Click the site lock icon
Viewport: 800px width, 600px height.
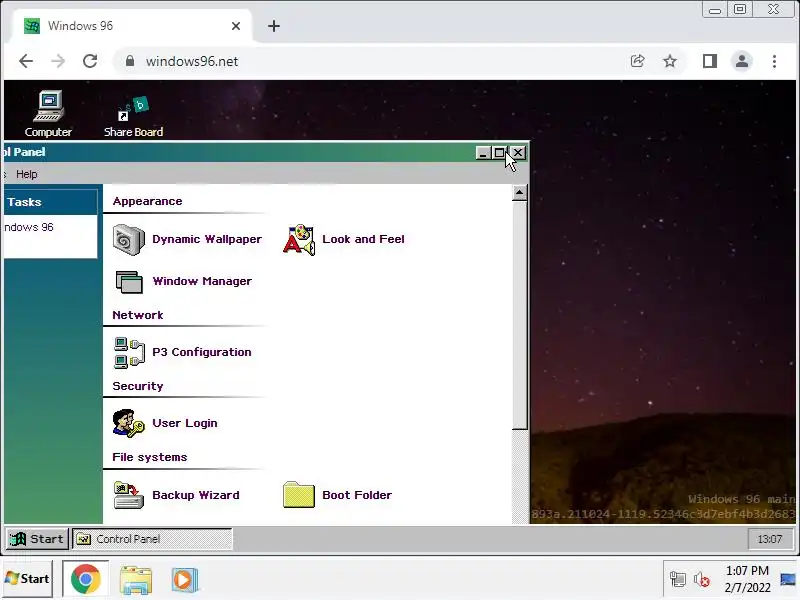click(130, 61)
